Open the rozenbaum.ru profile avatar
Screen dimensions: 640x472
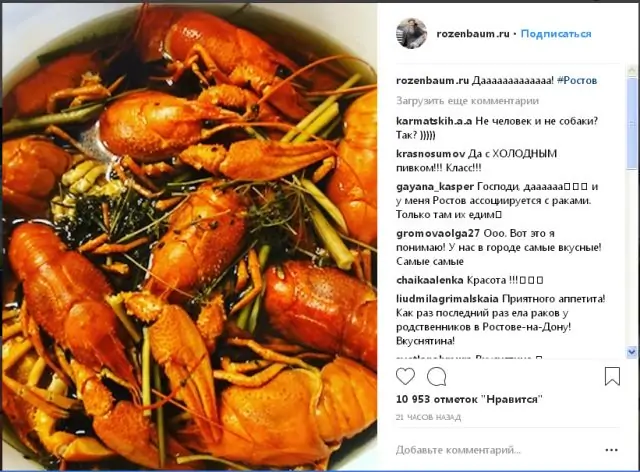pyautogui.click(x=411, y=33)
